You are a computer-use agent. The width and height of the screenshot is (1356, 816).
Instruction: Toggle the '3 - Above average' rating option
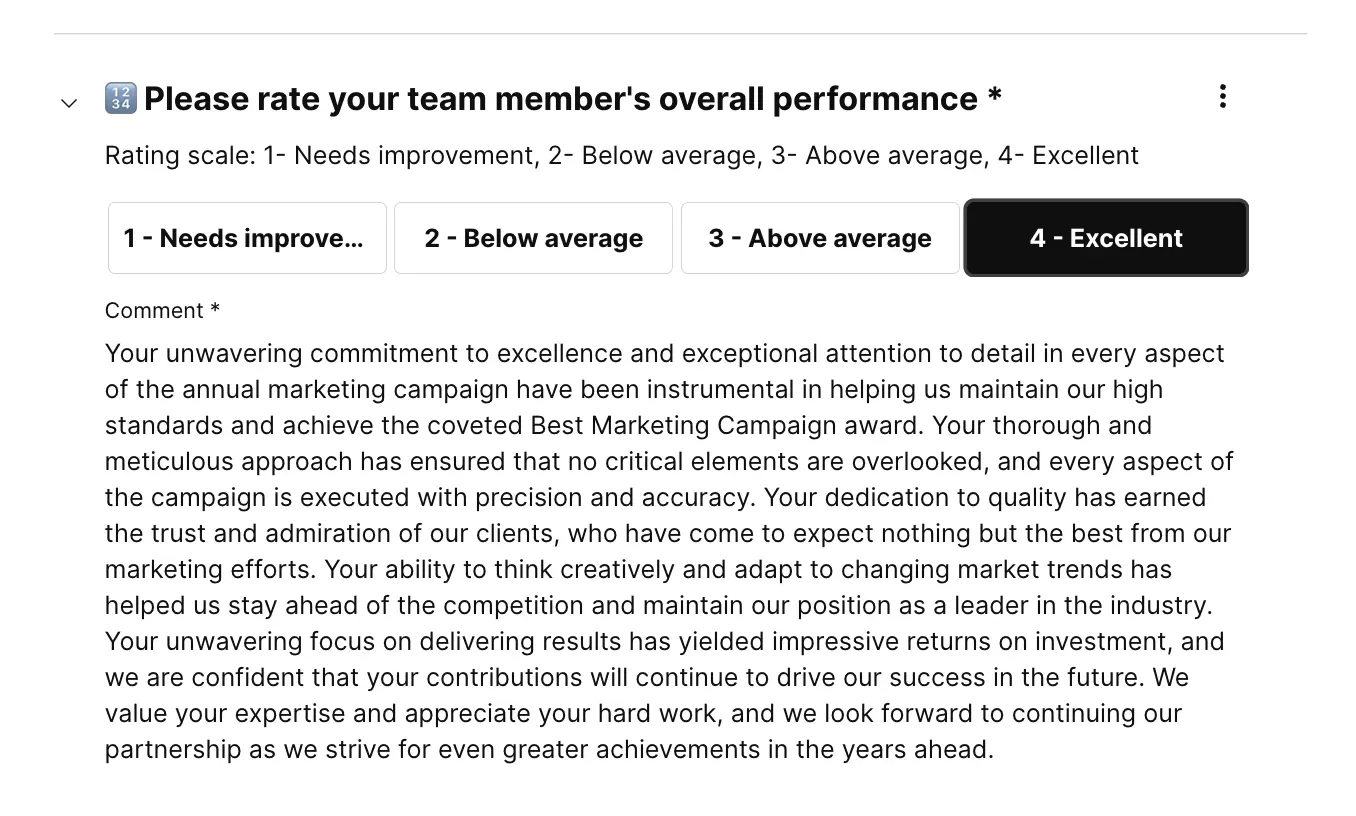(819, 238)
